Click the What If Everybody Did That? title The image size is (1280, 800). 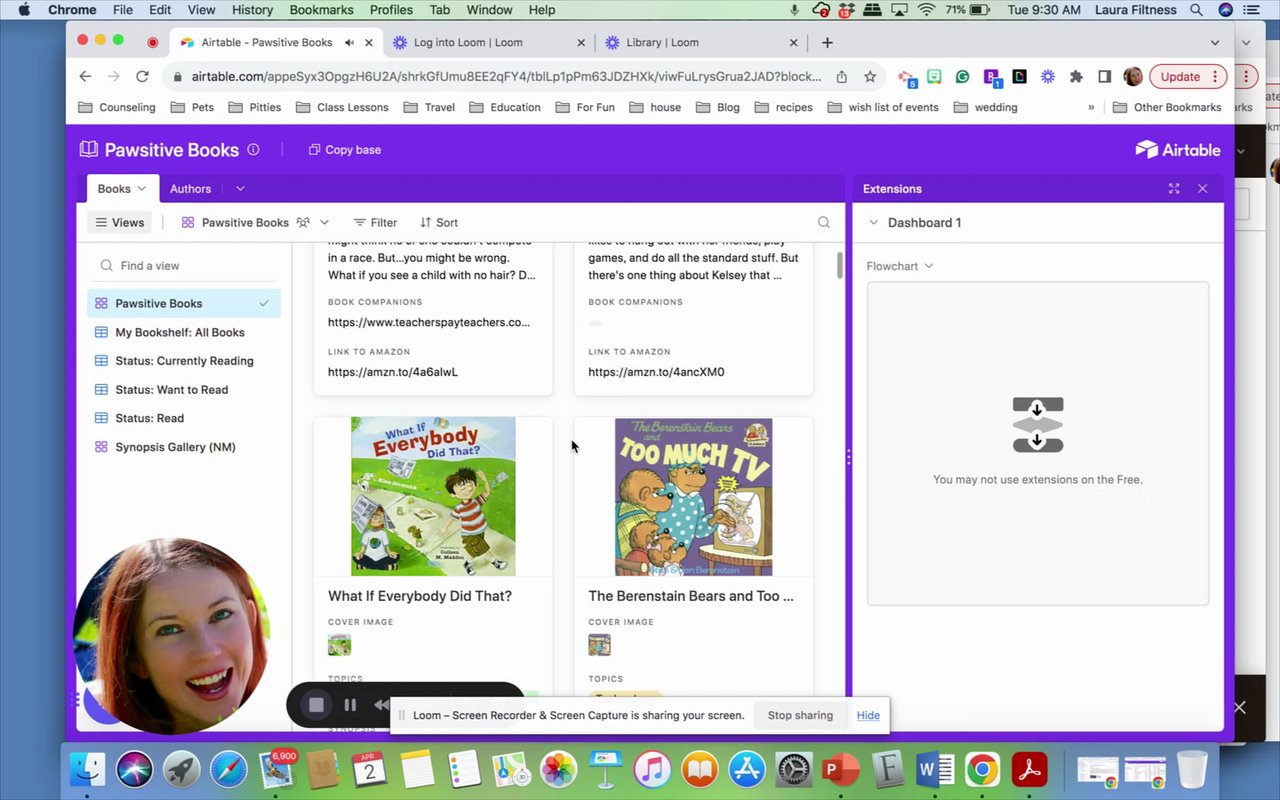tap(420, 596)
